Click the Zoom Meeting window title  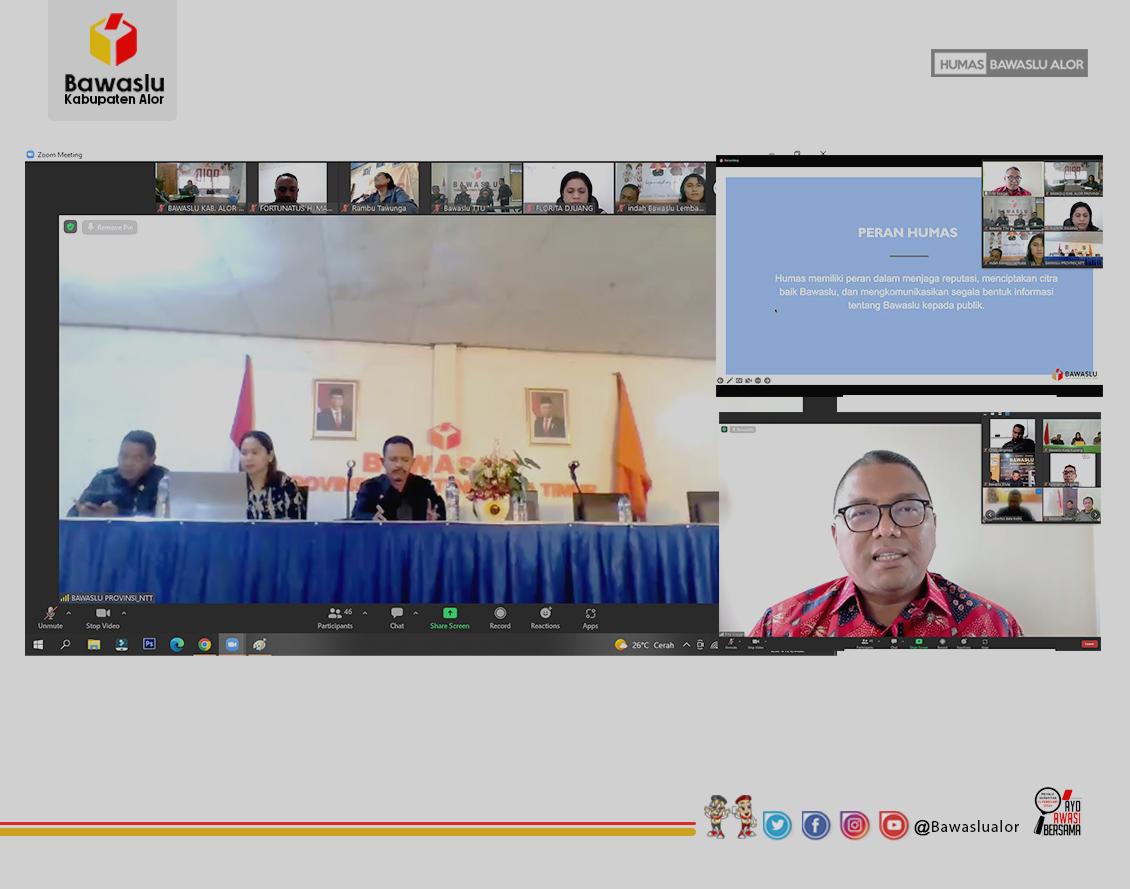[60, 154]
